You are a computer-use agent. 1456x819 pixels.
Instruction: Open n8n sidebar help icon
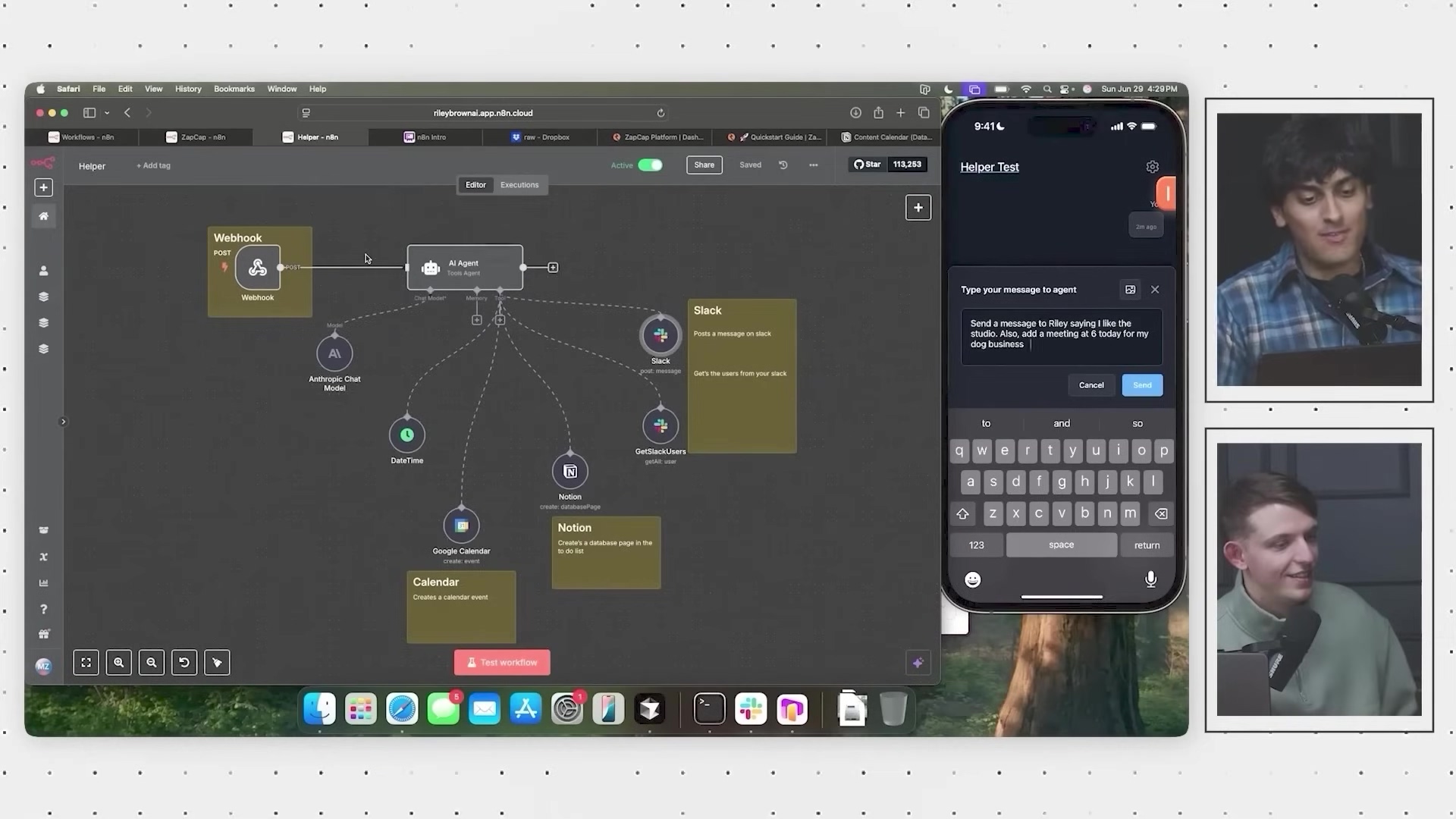[x=43, y=609]
